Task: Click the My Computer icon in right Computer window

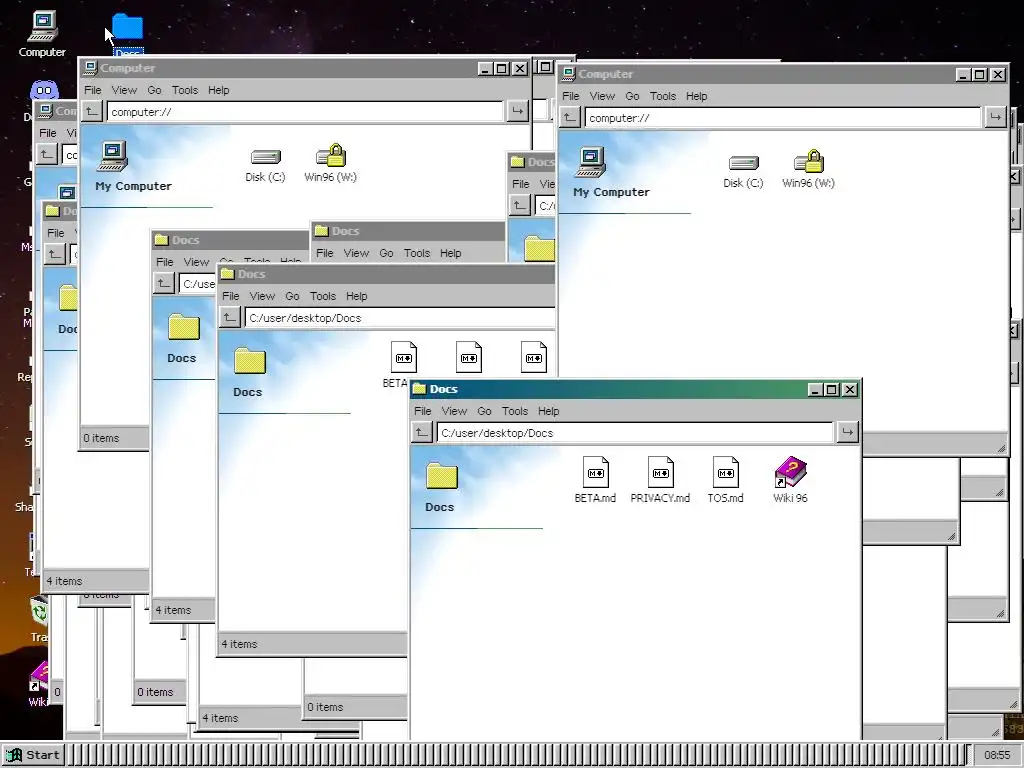Action: pyautogui.click(x=591, y=162)
